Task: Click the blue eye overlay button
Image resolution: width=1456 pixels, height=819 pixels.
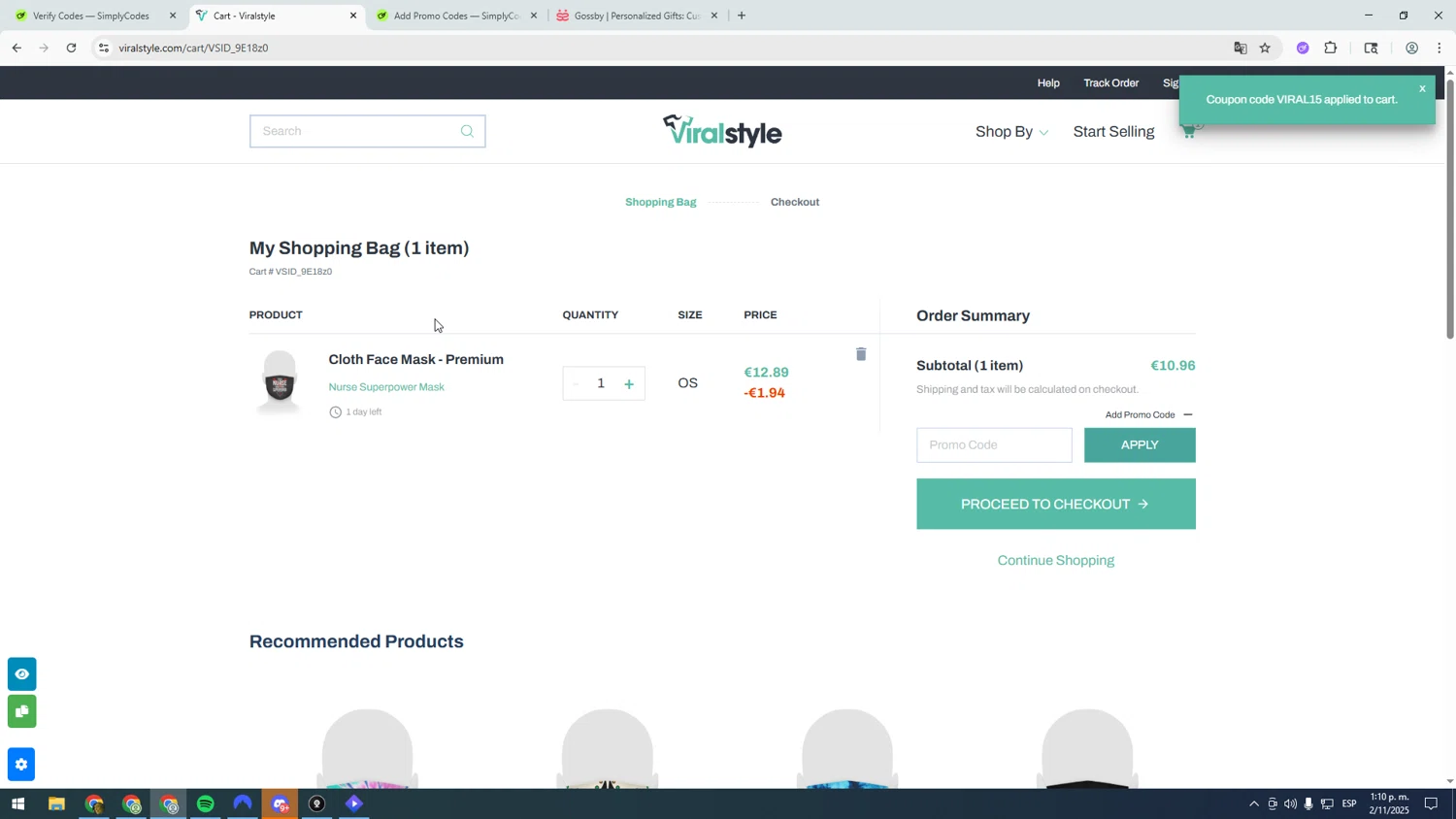Action: [x=21, y=674]
